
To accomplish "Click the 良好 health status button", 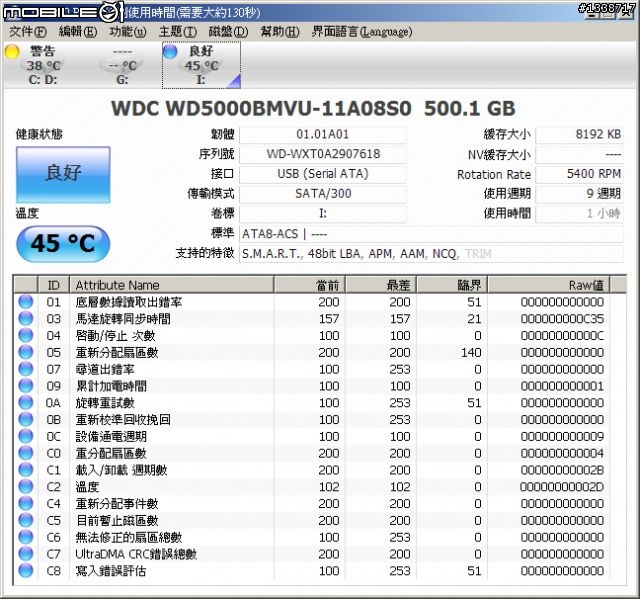I will click(x=63, y=175).
